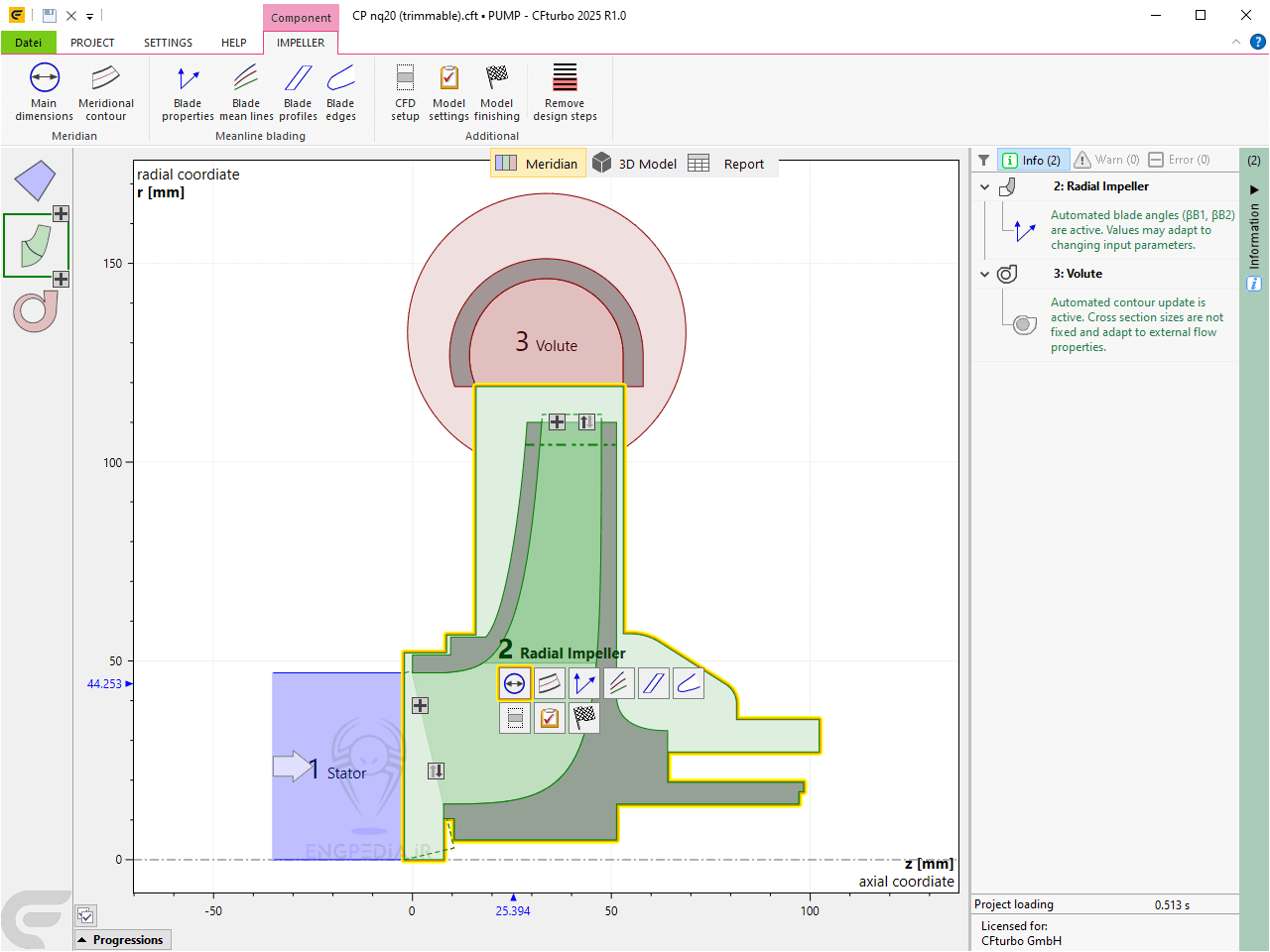The image size is (1270, 952).
Task: Toggle the checkbox icon left of the axis
Action: pos(86,915)
